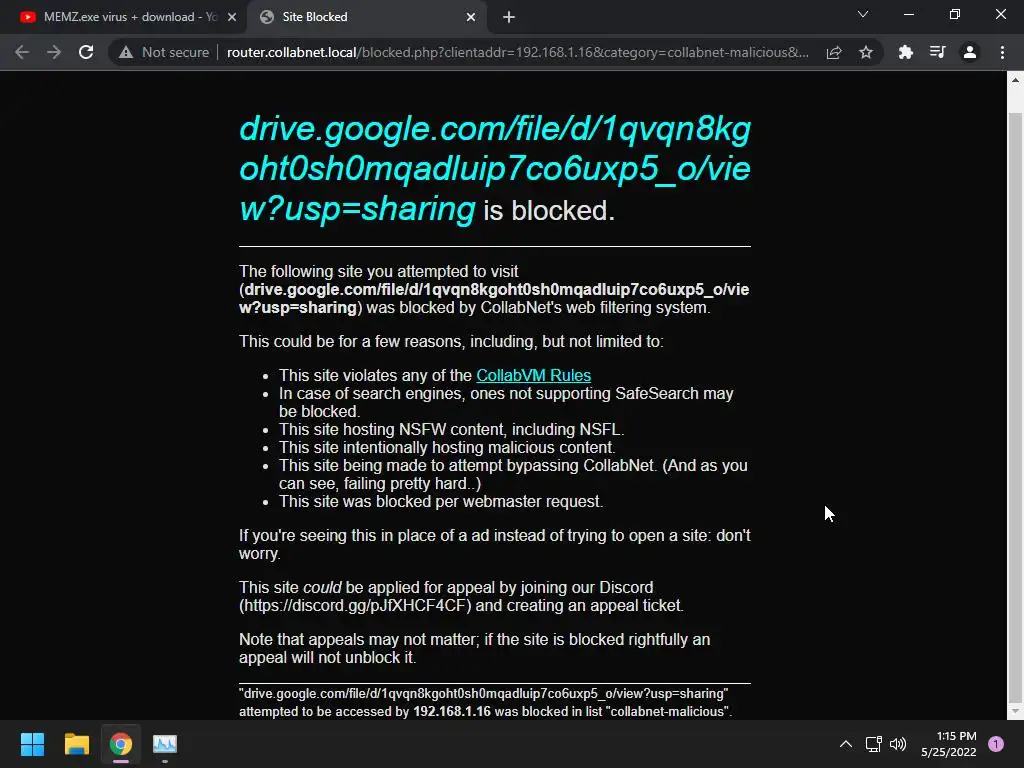
Task: Click the Not secure warning icon
Action: point(125,52)
